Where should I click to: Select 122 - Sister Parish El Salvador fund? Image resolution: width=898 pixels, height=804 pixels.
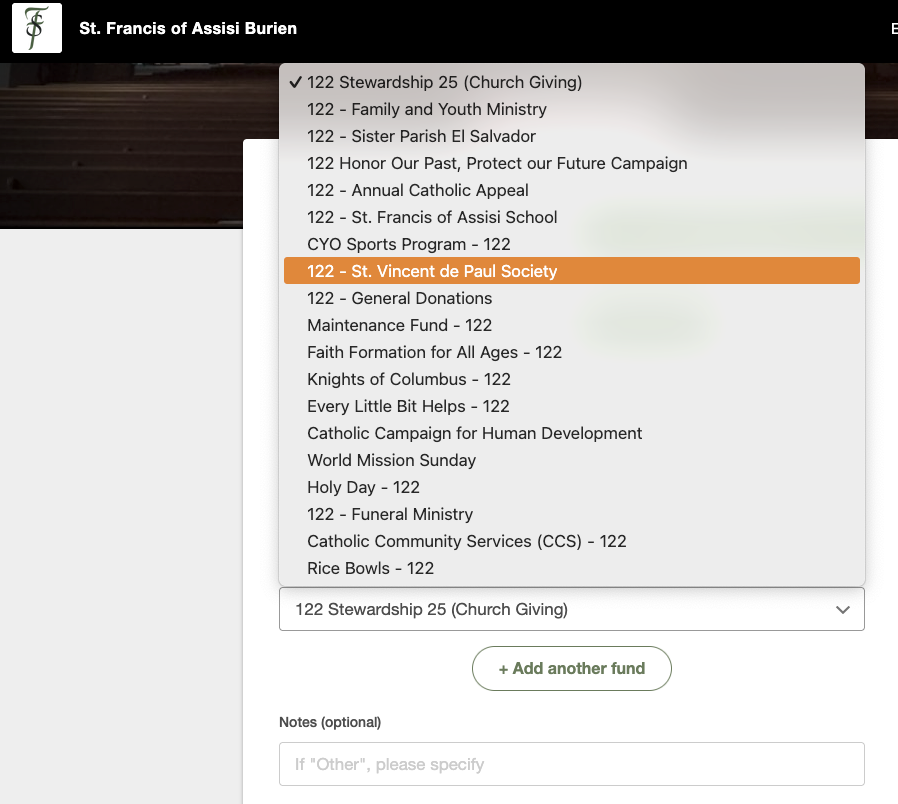tap(572, 136)
